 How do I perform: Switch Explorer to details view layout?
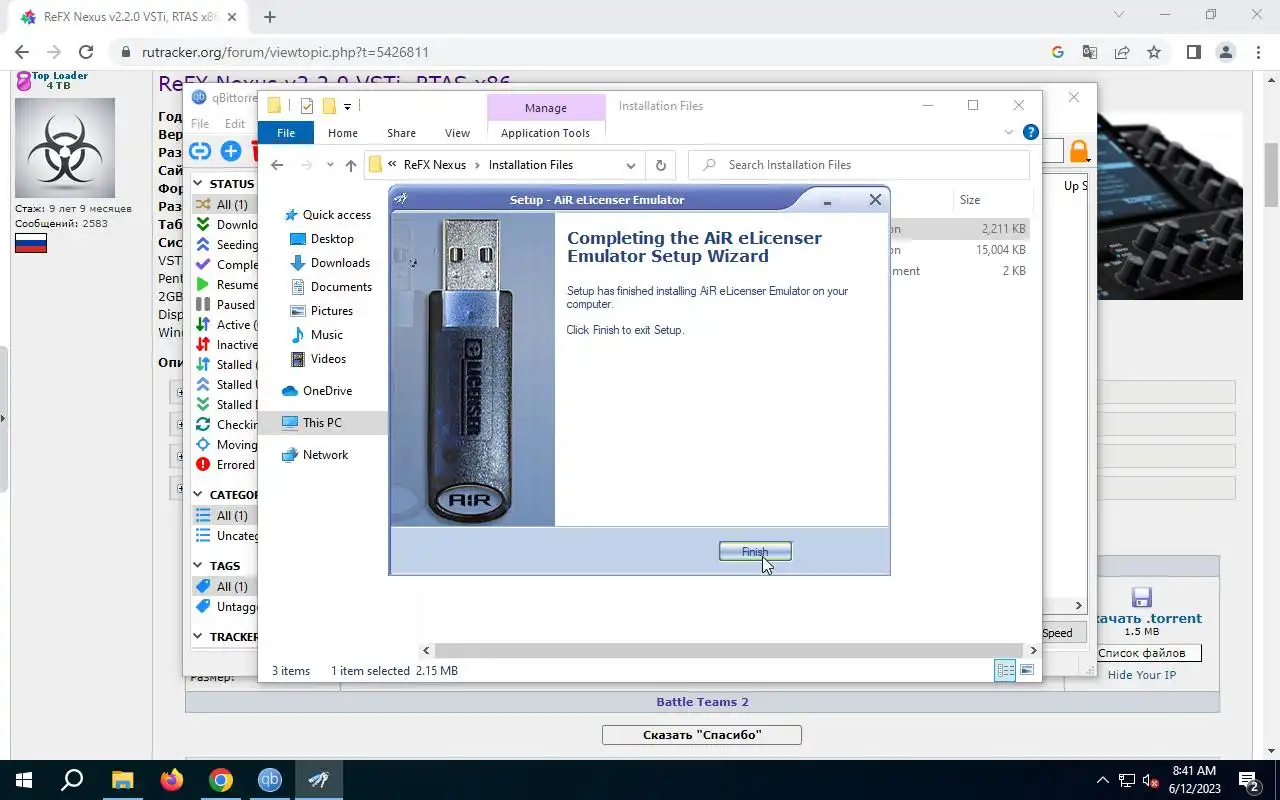point(1005,671)
